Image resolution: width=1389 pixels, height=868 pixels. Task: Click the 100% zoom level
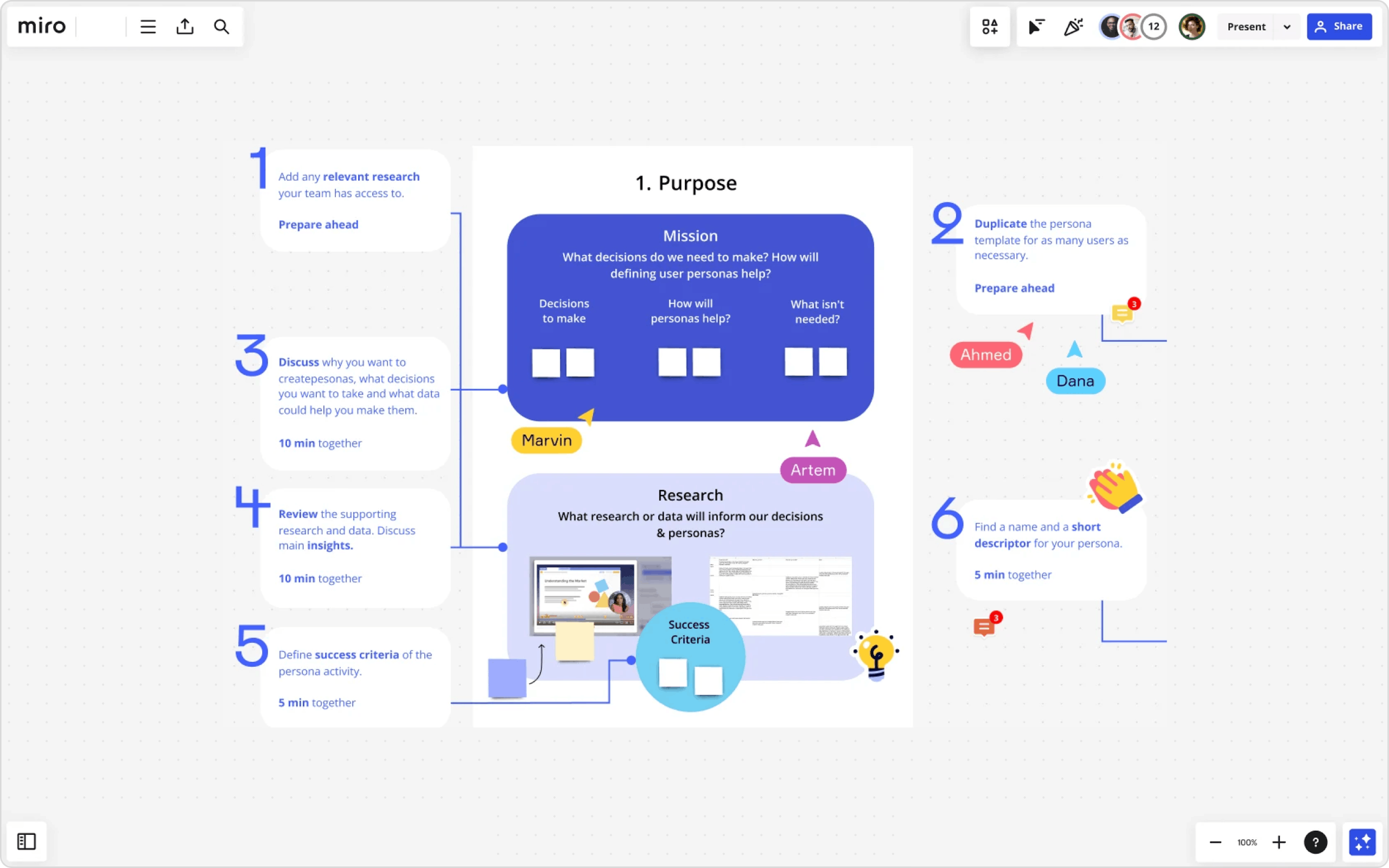coord(1246,842)
